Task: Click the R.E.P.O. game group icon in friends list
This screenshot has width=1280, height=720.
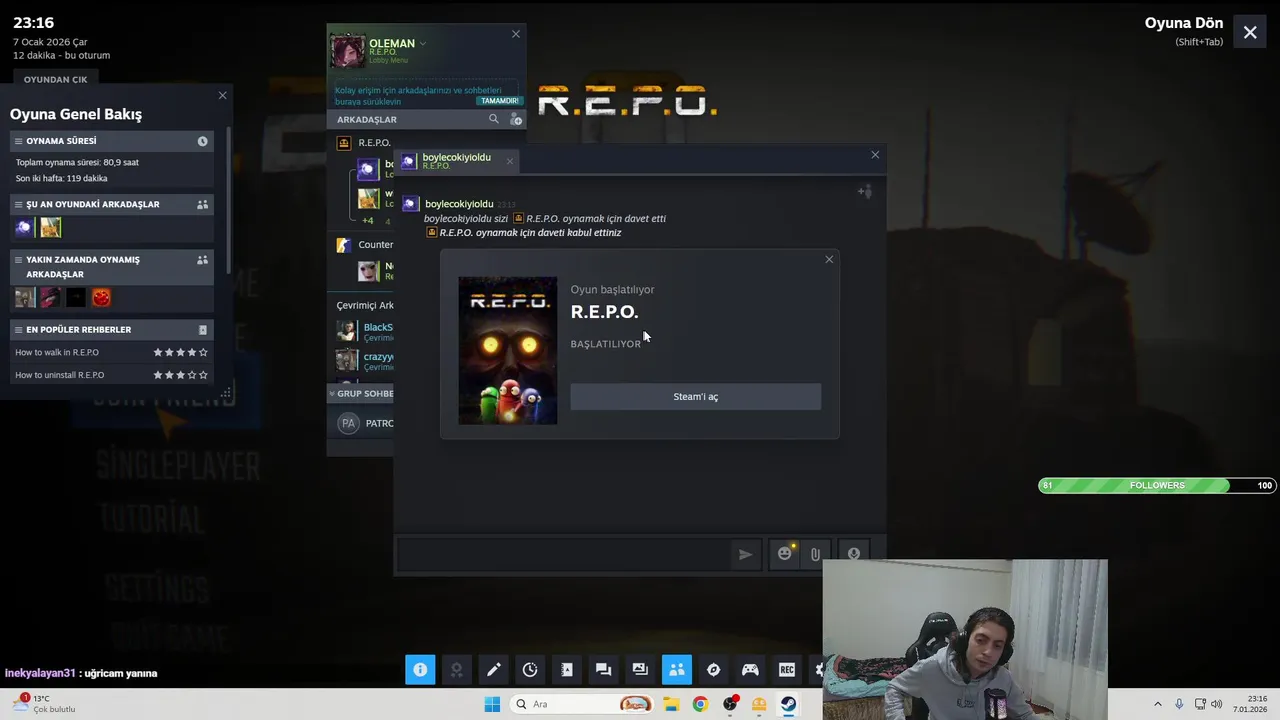Action: click(x=344, y=143)
